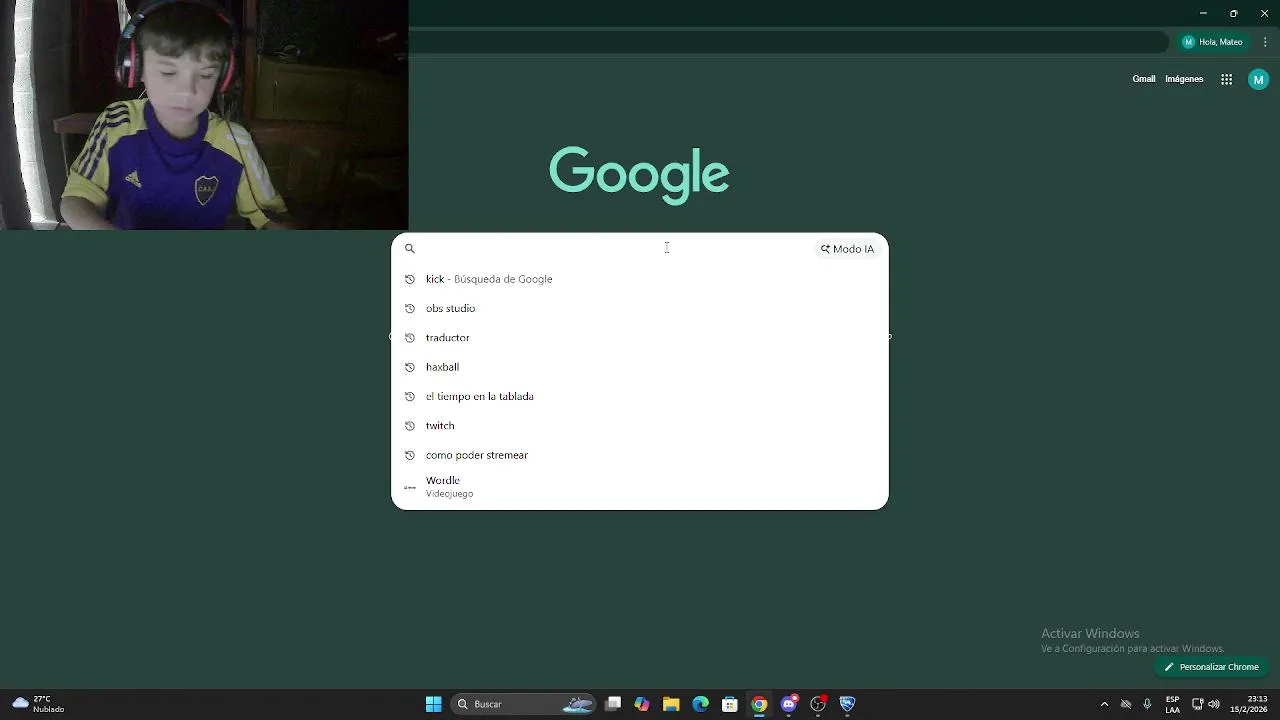This screenshot has width=1280, height=720.
Task: Click history clock icon beside 'haxball'
Action: tap(409, 367)
